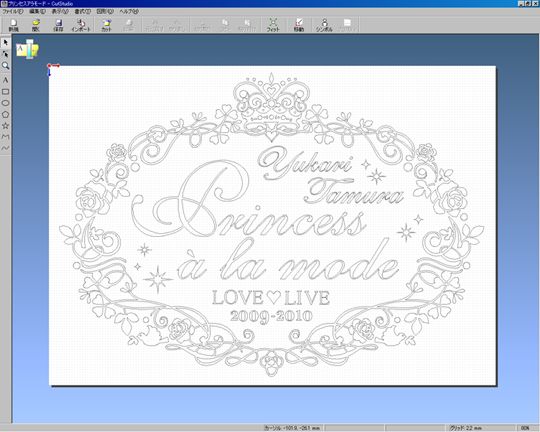Select the arrow selection tool
The image size is (540, 432).
[x=6, y=42]
